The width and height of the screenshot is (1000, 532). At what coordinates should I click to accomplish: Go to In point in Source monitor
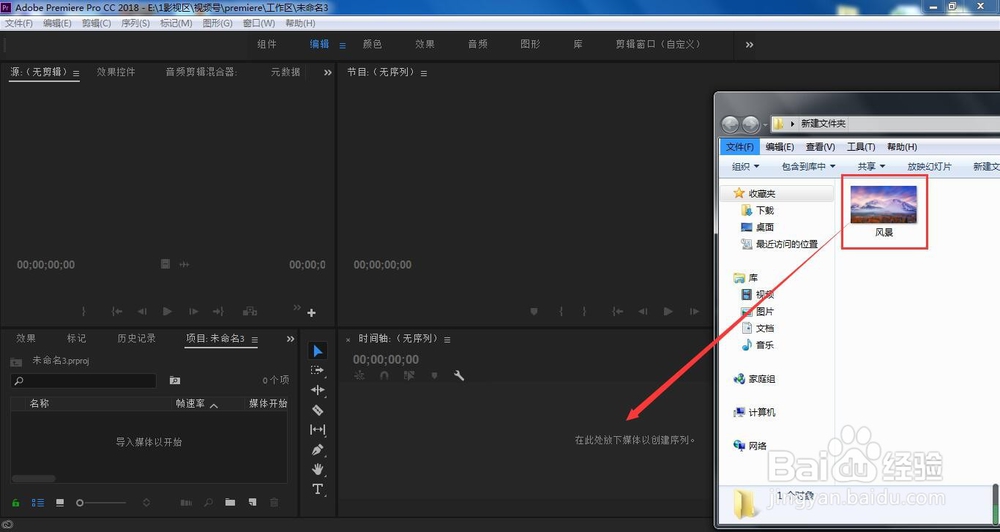[117, 311]
